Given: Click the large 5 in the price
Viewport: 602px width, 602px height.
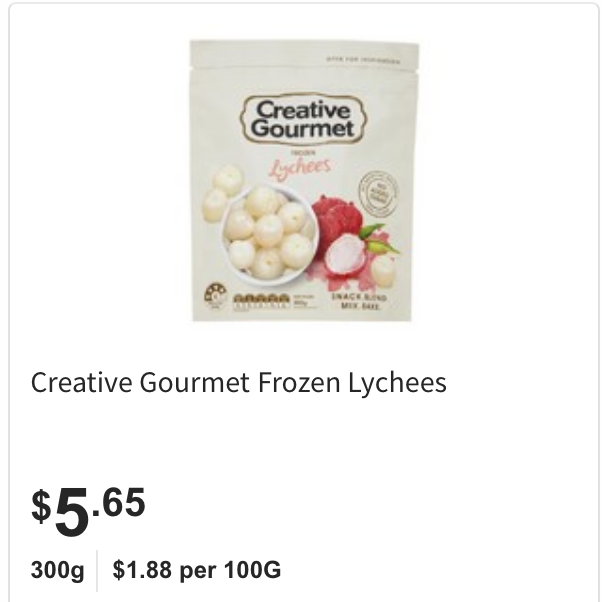Looking at the screenshot, I should 72,511.
